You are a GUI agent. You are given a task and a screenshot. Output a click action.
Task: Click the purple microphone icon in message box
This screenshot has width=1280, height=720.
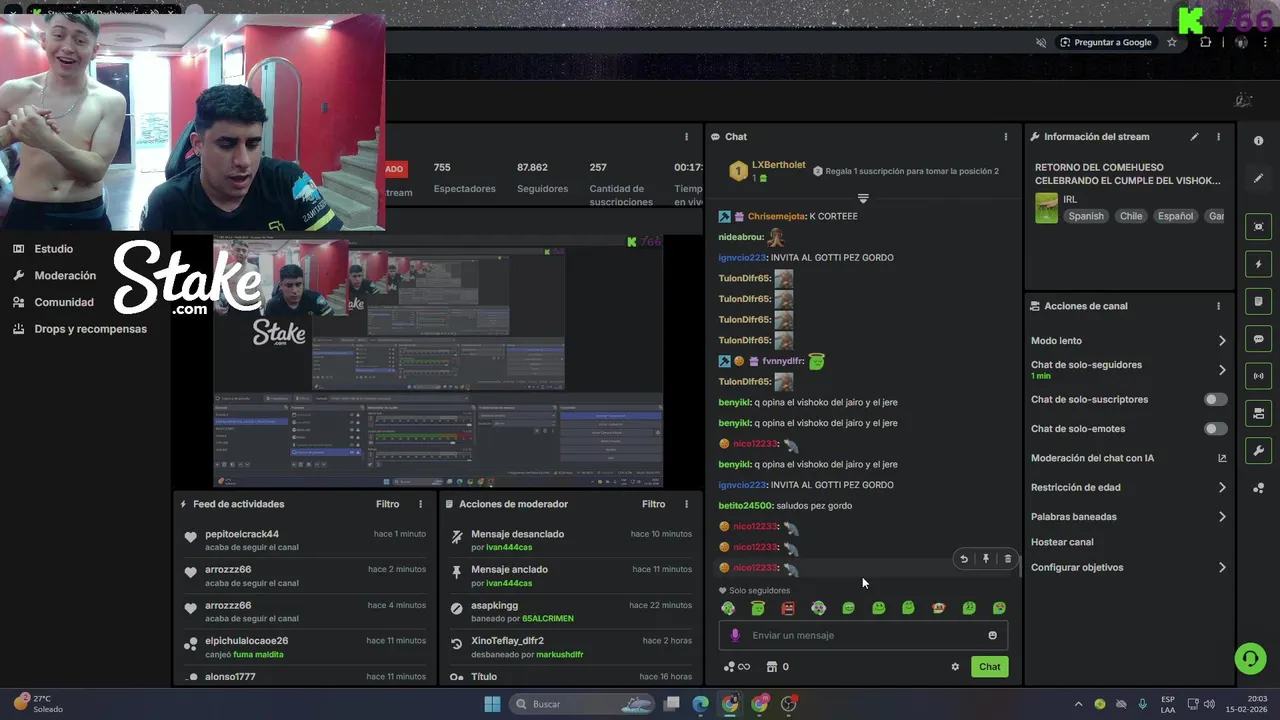(x=735, y=635)
